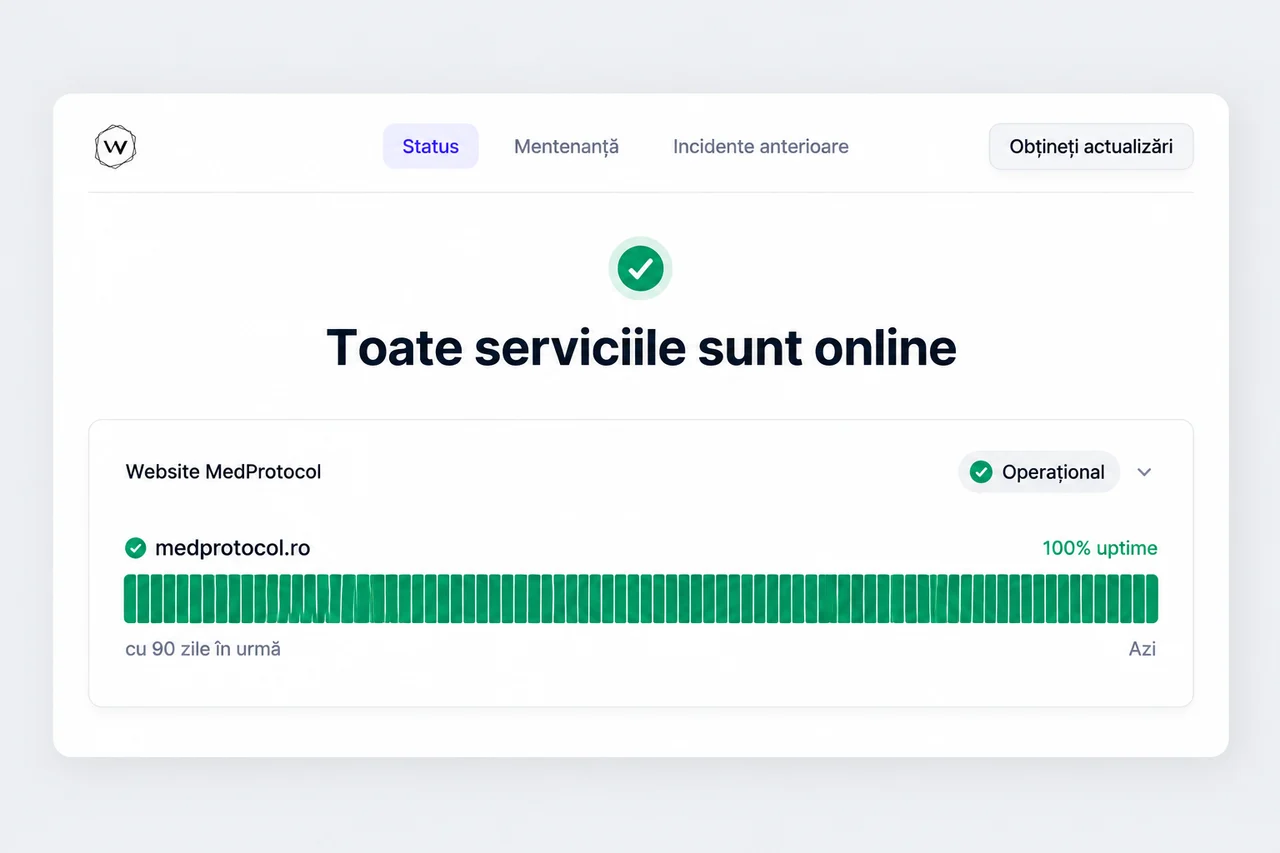Click the Toate serviciile sunt online heading
The image size is (1280, 853).
(641, 347)
